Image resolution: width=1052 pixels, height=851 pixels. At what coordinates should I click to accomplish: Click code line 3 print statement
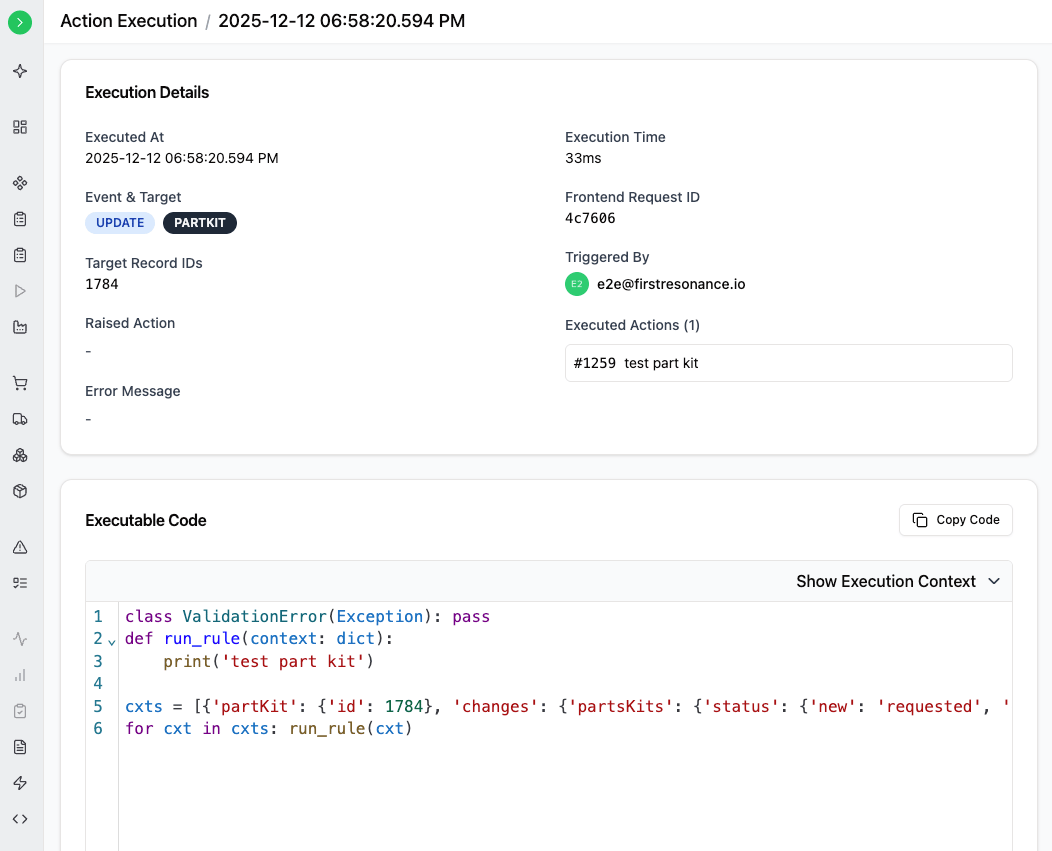click(268, 662)
